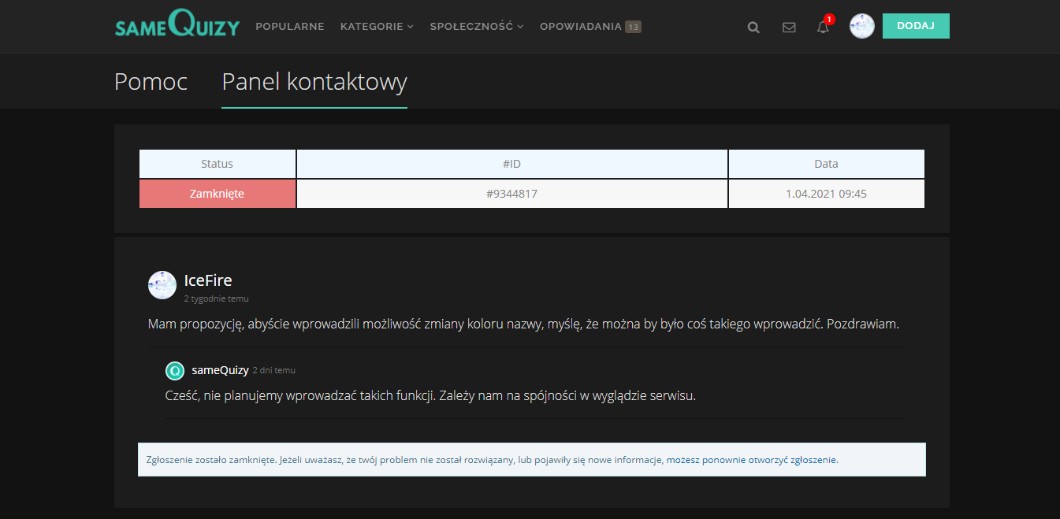Click the sameQuizy reply avatar icon

(x=174, y=370)
